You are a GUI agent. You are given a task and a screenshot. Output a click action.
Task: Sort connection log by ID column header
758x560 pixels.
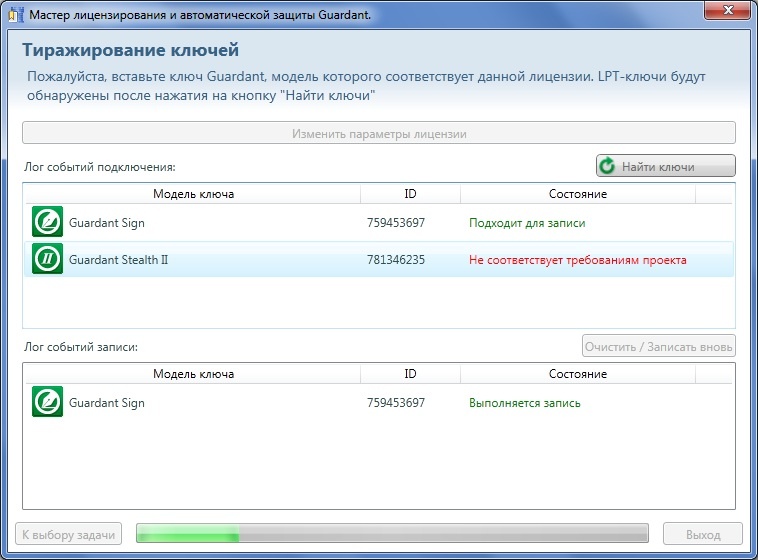pyautogui.click(x=410, y=194)
